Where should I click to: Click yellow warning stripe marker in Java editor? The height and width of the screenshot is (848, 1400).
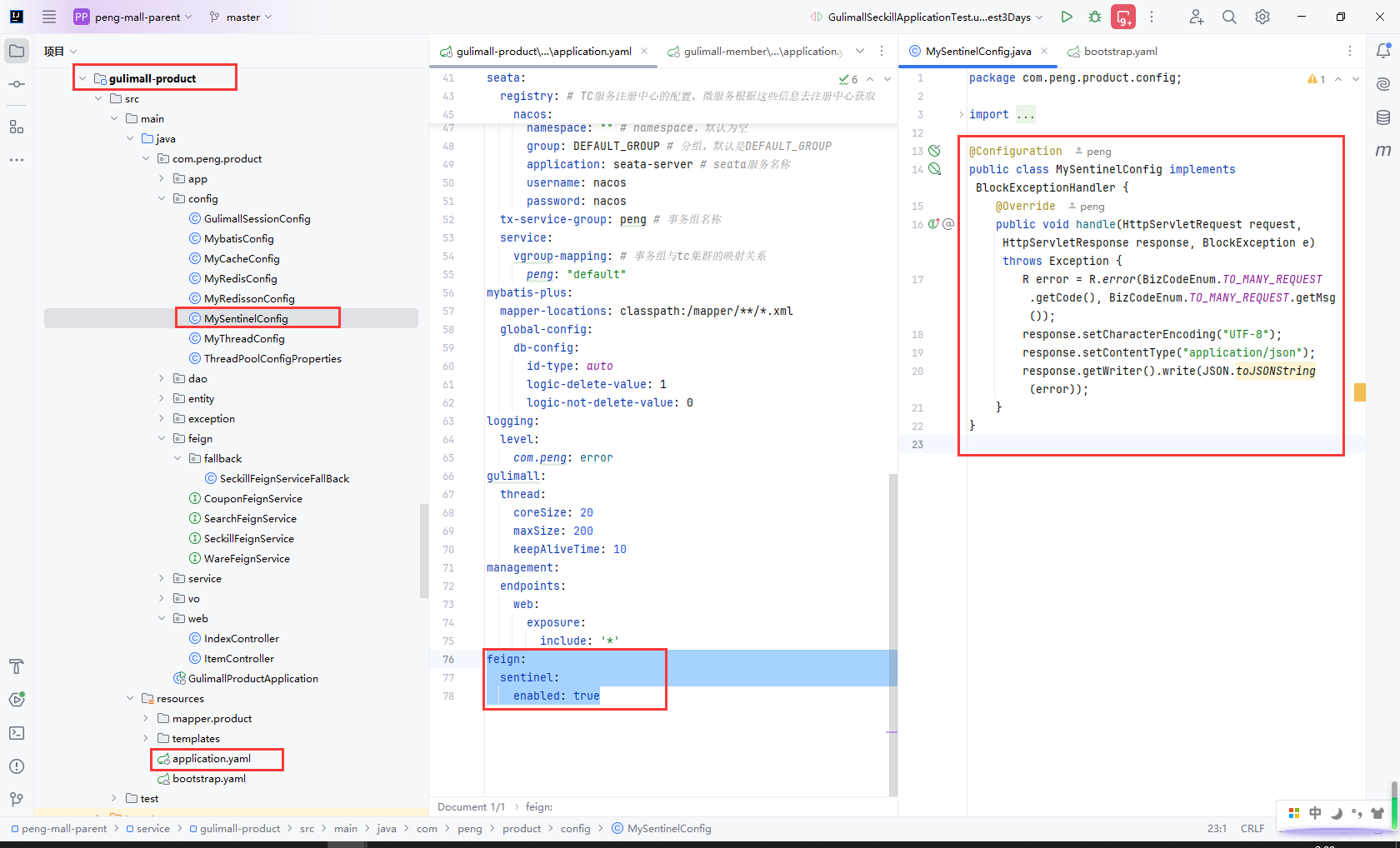[x=1360, y=392]
